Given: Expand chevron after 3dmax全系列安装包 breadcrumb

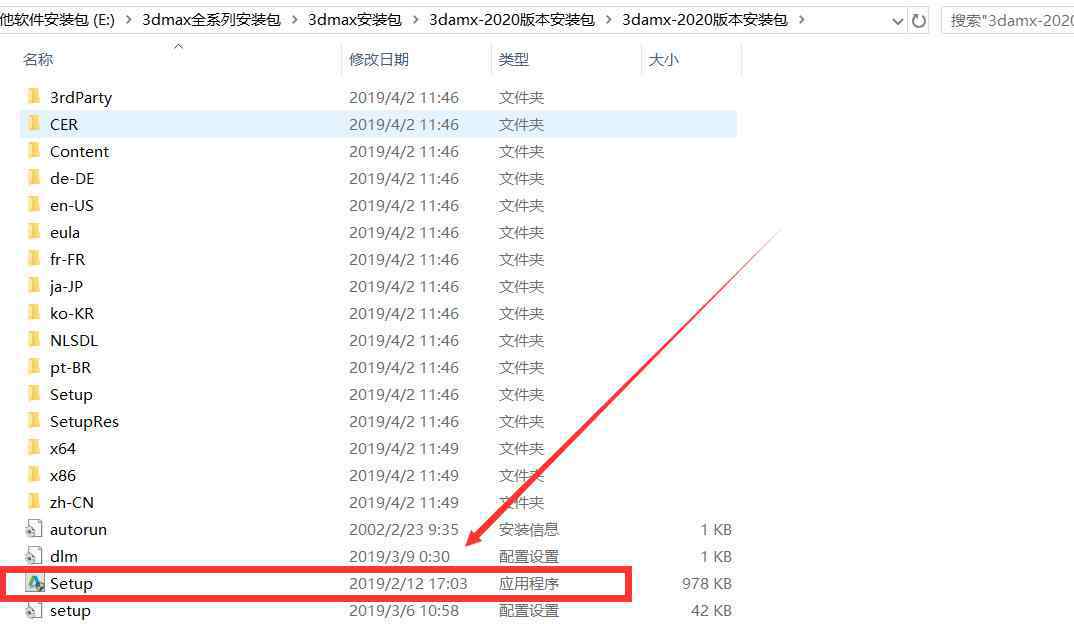Looking at the screenshot, I should pyautogui.click(x=295, y=21).
